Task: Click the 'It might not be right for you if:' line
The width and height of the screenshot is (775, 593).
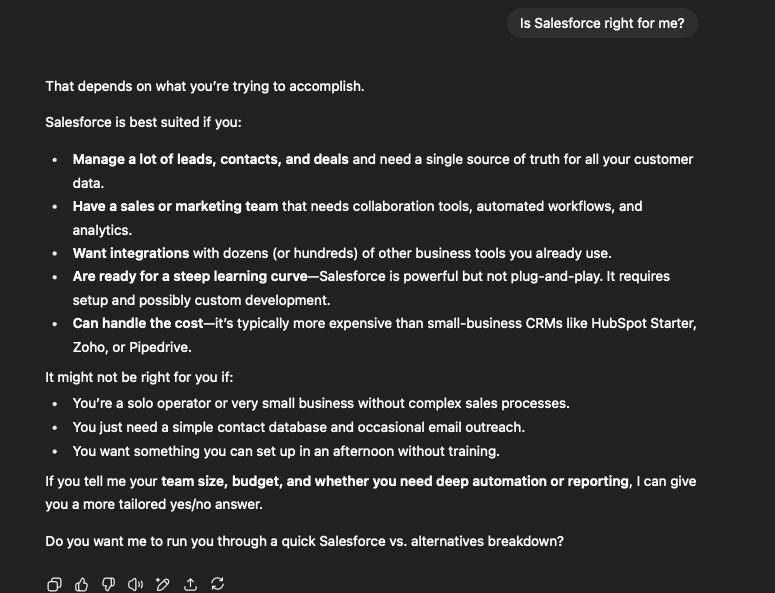Action: 139,378
